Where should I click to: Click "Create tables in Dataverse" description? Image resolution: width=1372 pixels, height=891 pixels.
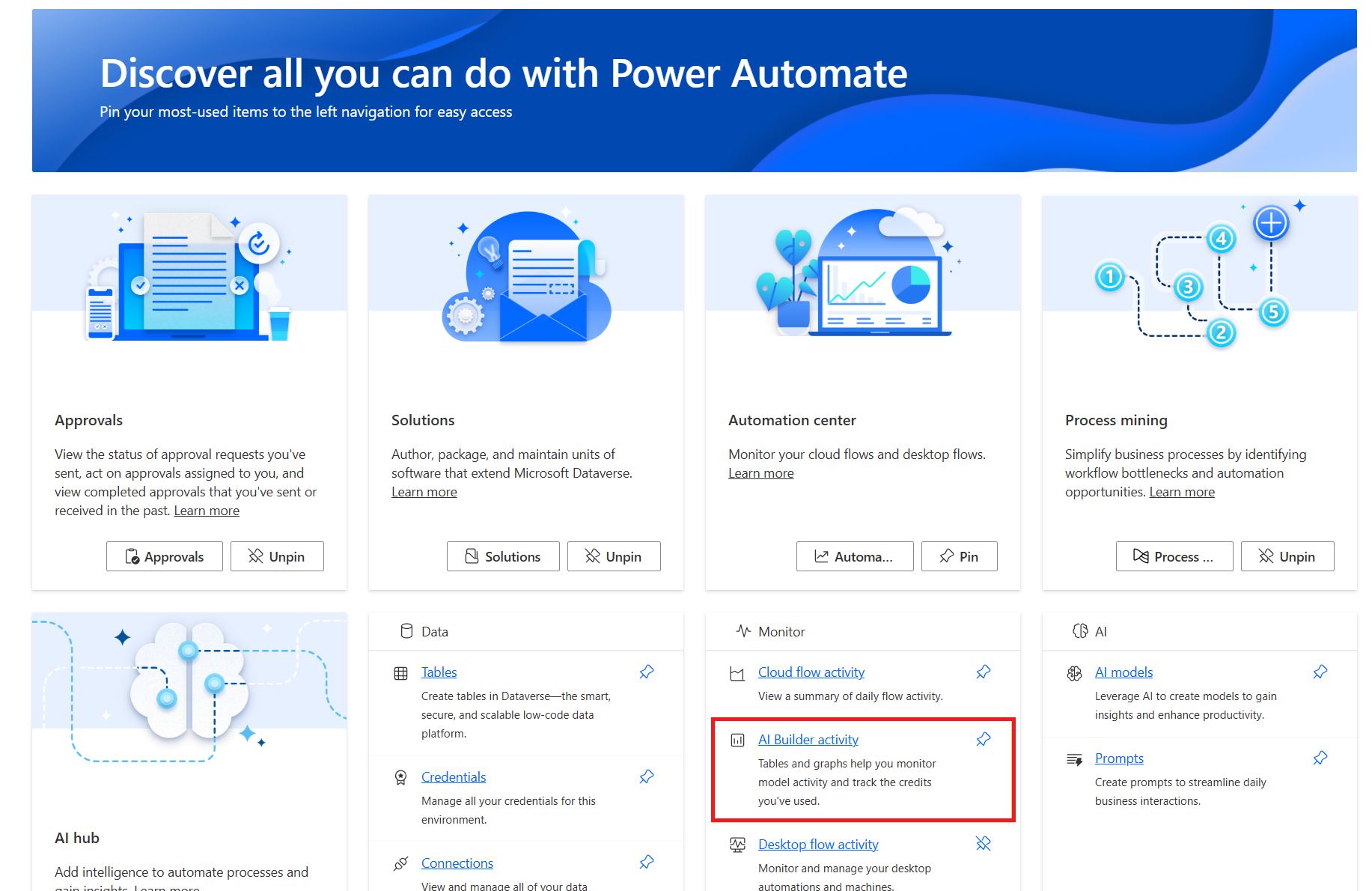pos(516,715)
